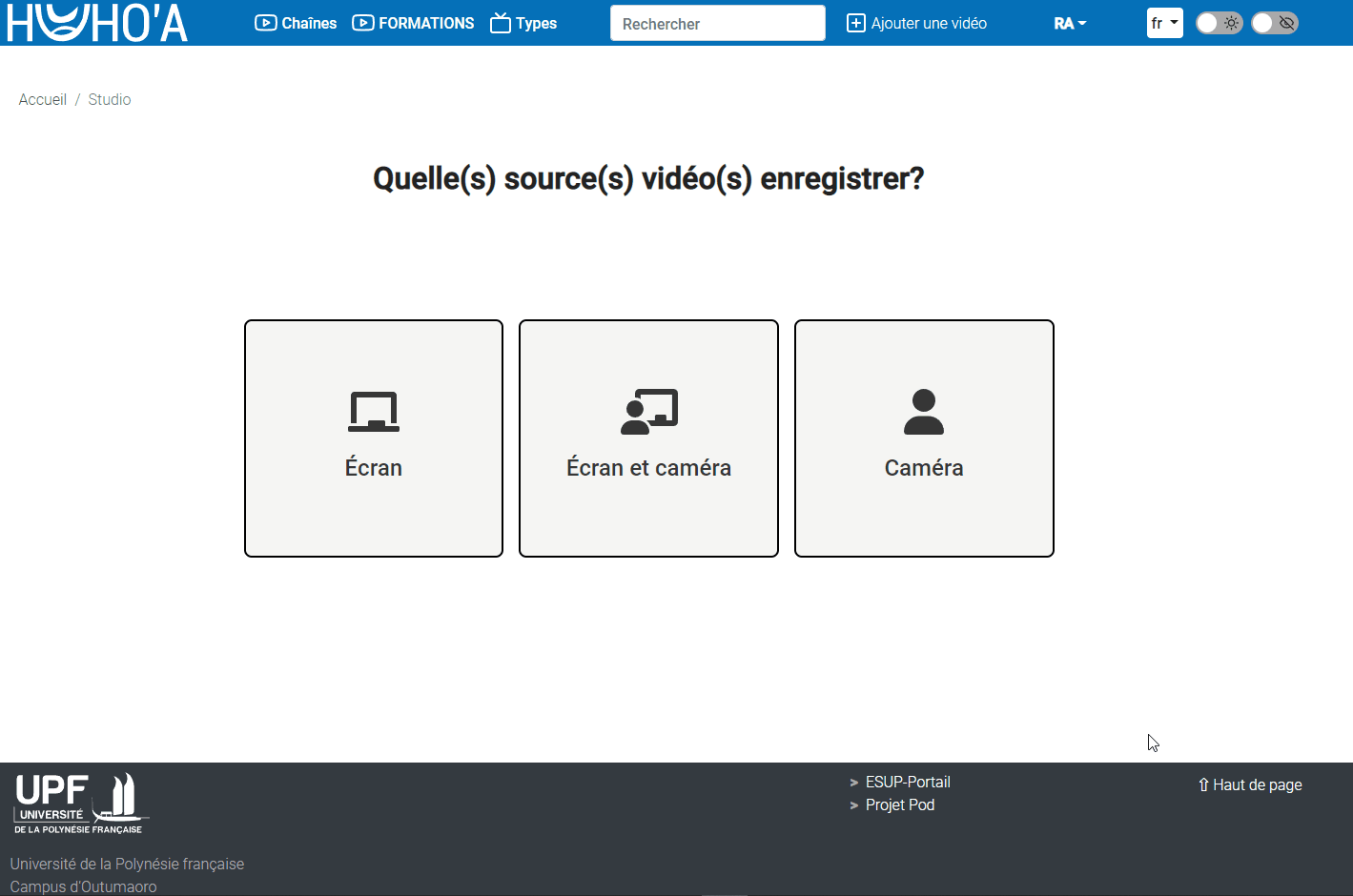Click the TV icon beside Types
The image size is (1353, 896).
click(501, 23)
